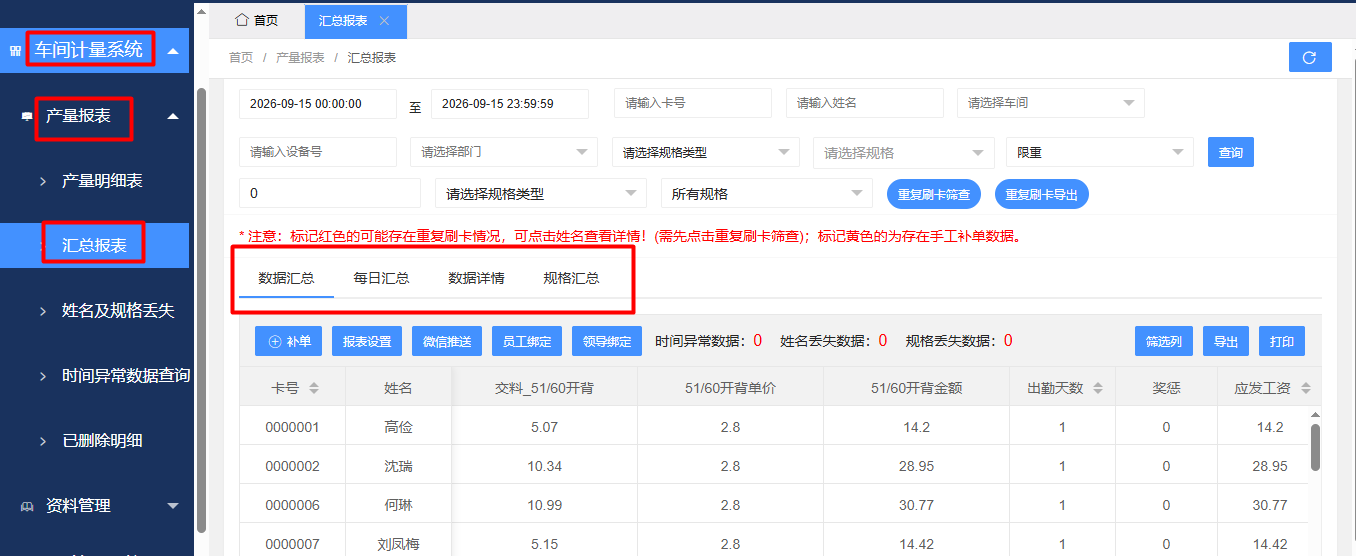The width and height of the screenshot is (1356, 556).
Task: Open the 请选择规格类型 dropdown beside 所有规格
Action: click(x=541, y=194)
